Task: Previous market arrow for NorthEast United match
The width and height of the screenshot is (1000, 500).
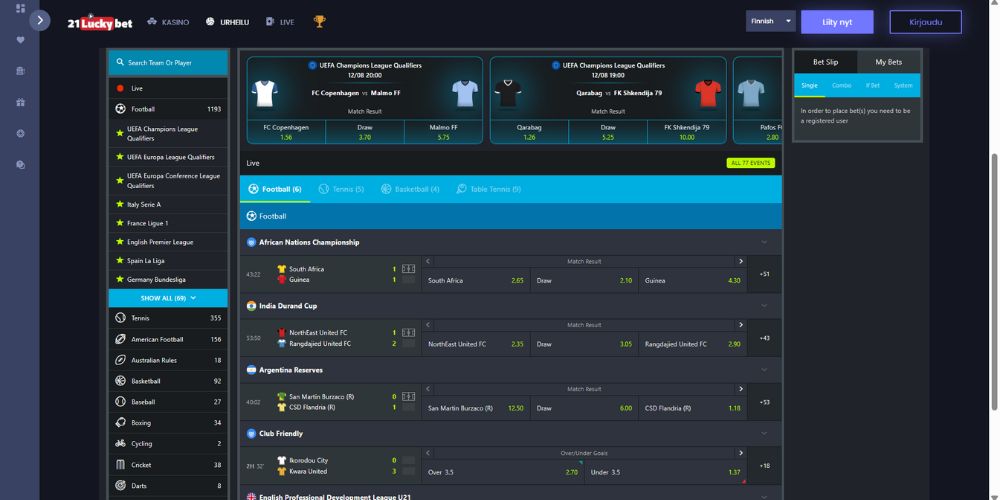Action: pyautogui.click(x=428, y=325)
